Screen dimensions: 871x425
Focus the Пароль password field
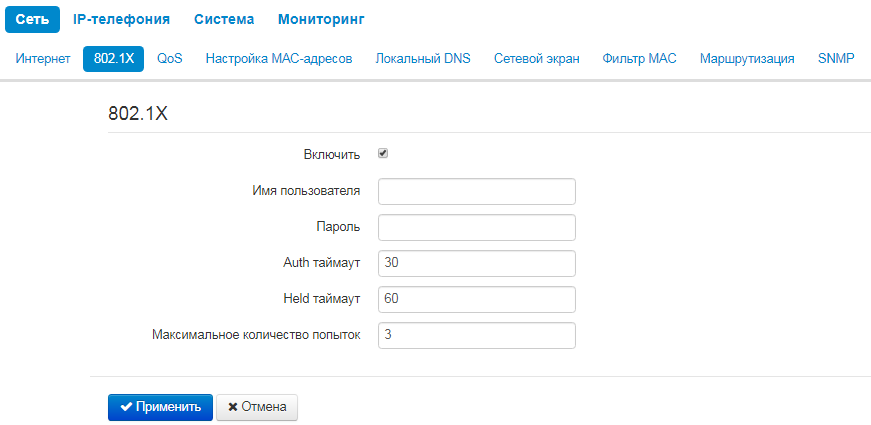477,227
